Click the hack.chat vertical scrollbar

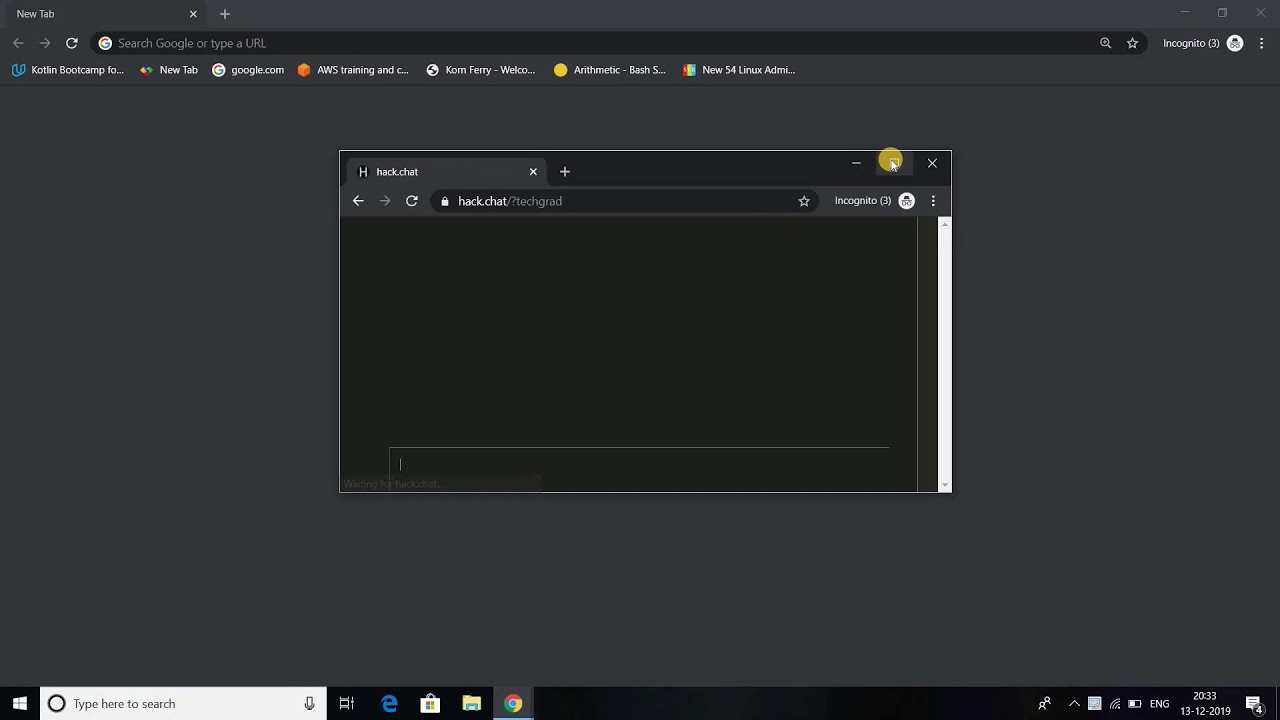(x=945, y=354)
